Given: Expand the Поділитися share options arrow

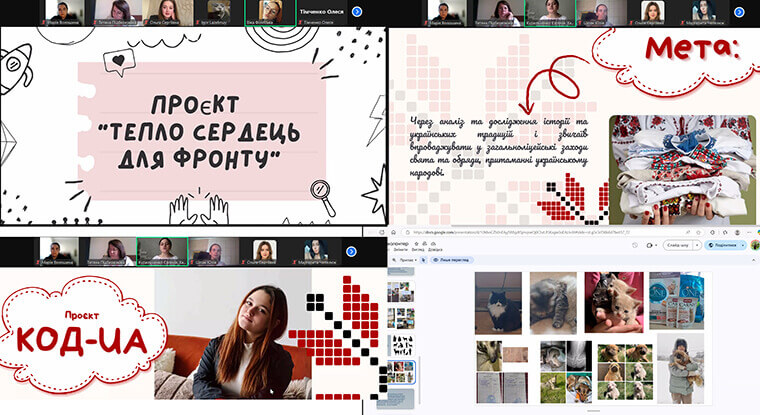Looking at the screenshot, I should pyautogui.click(x=741, y=245).
